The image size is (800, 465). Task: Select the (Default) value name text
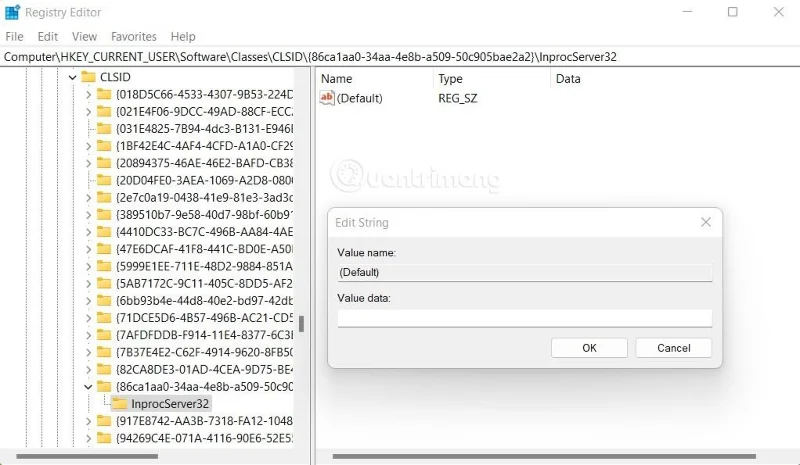pyautogui.click(x=360, y=98)
